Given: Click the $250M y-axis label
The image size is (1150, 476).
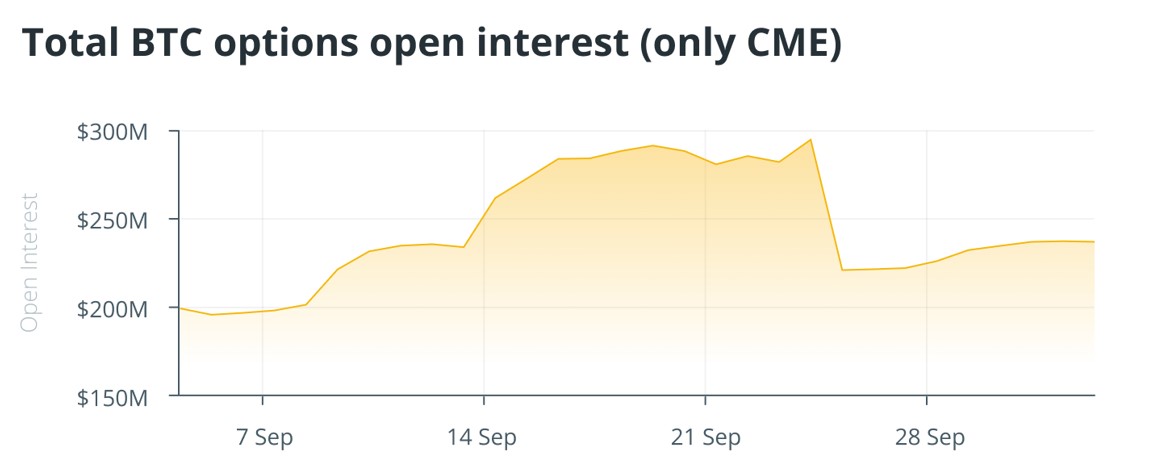Looking at the screenshot, I should [x=112, y=220].
